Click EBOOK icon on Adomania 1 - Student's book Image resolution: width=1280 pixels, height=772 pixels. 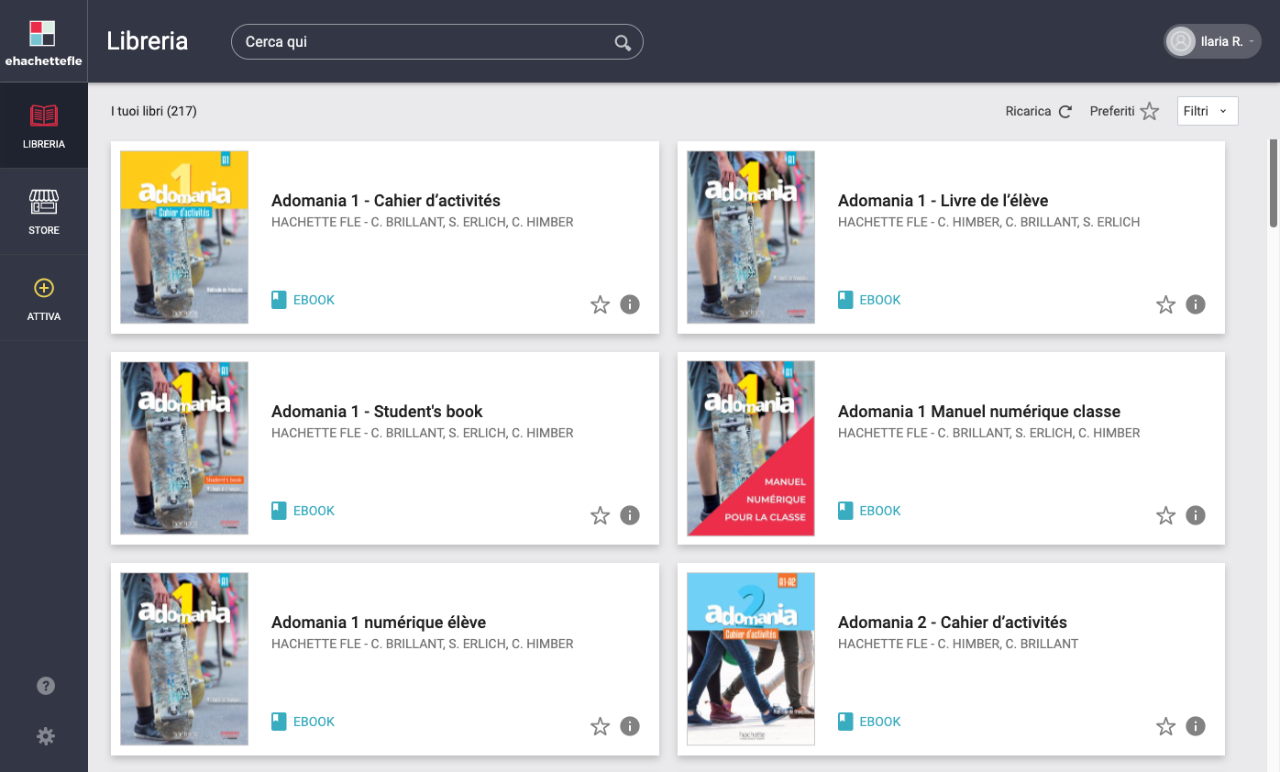coord(279,511)
